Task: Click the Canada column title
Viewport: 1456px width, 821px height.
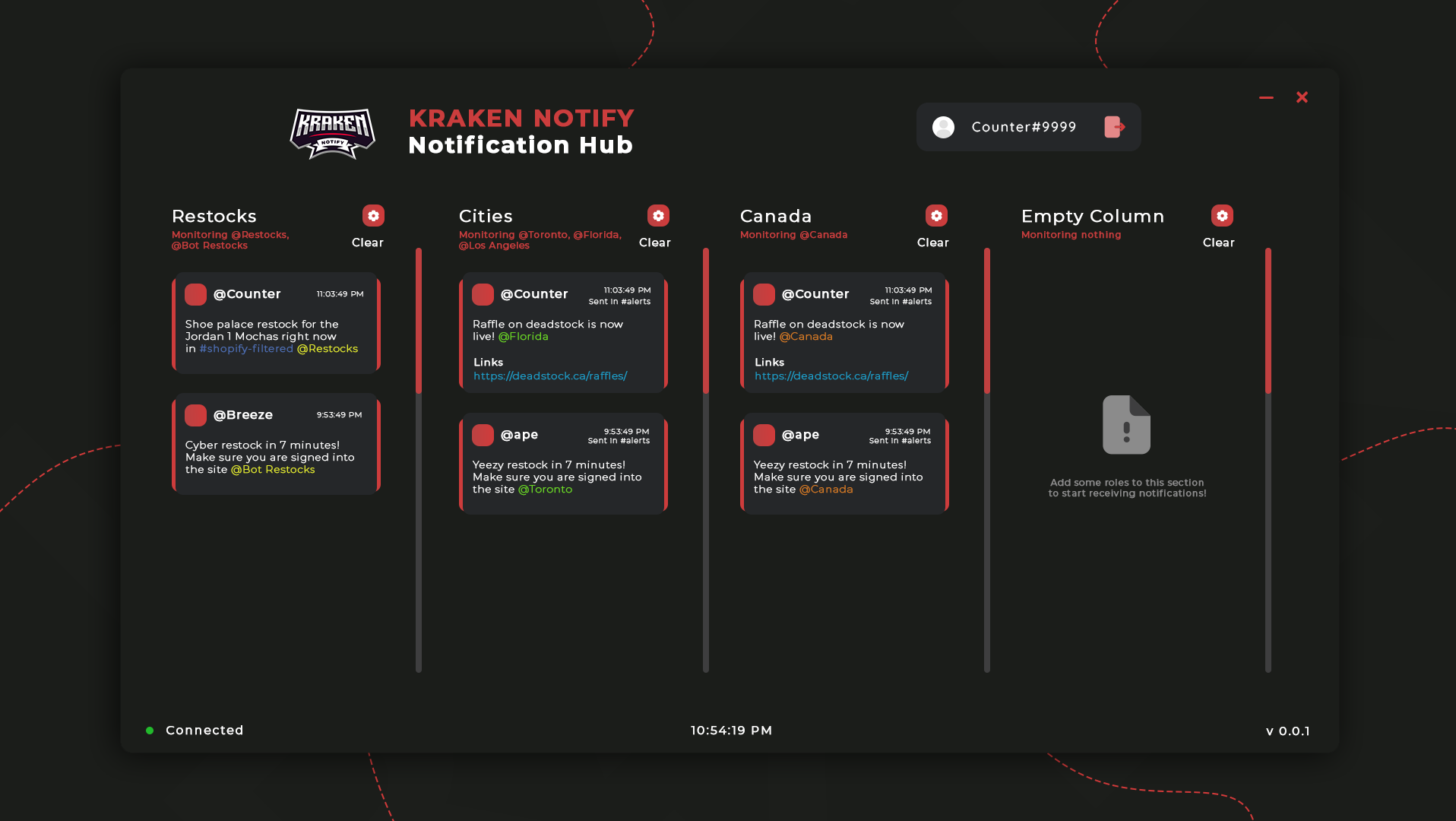Action: (776, 217)
